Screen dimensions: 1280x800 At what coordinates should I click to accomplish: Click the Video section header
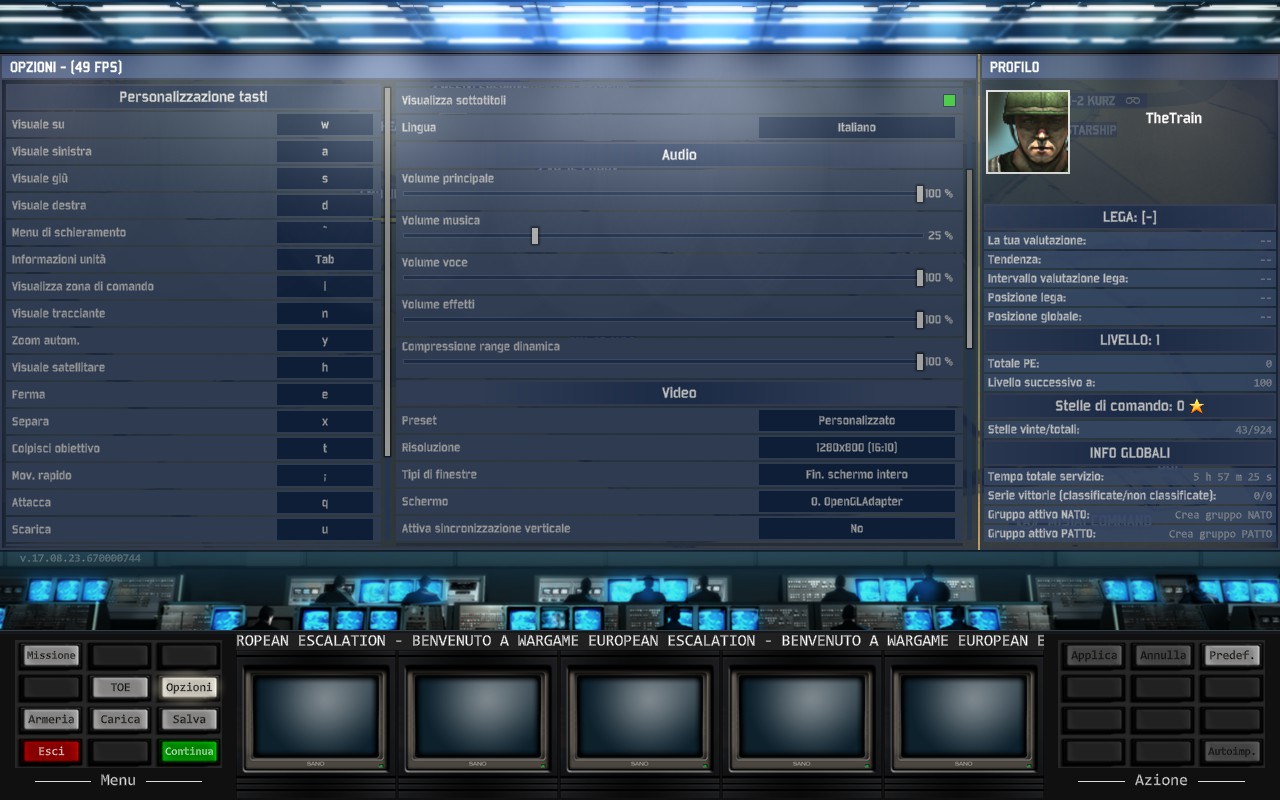(x=679, y=393)
